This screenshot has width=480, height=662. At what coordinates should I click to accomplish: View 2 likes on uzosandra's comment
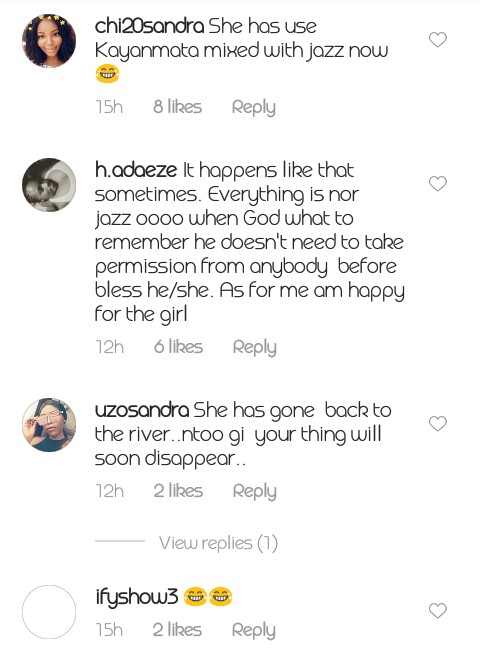coord(178,491)
